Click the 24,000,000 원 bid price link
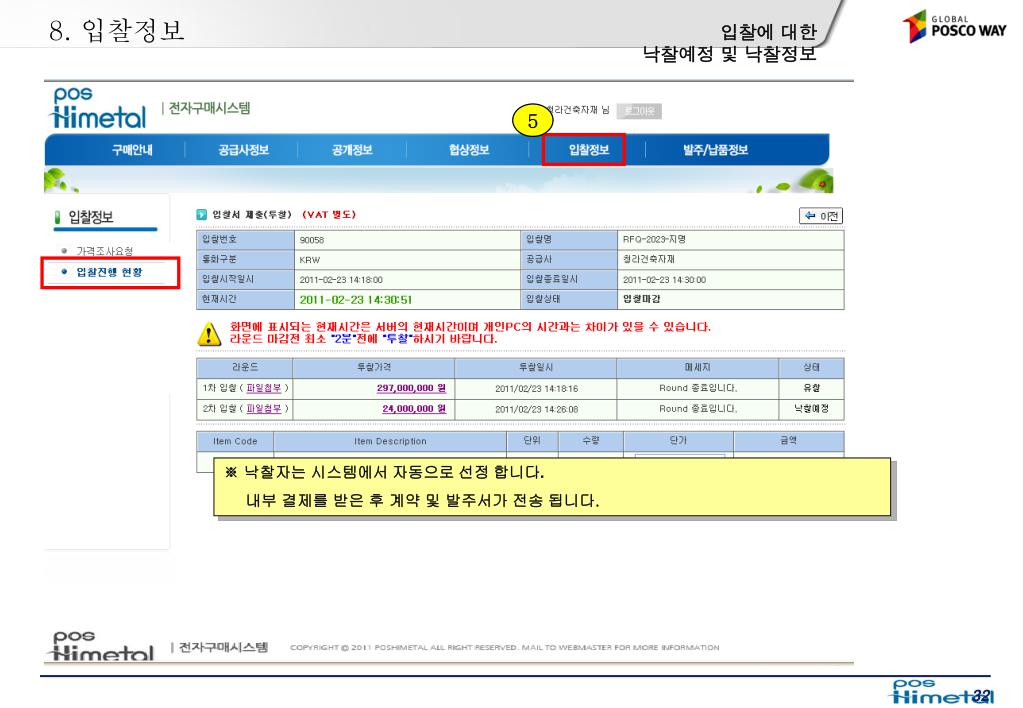The height and width of the screenshot is (708, 1023). (414, 408)
